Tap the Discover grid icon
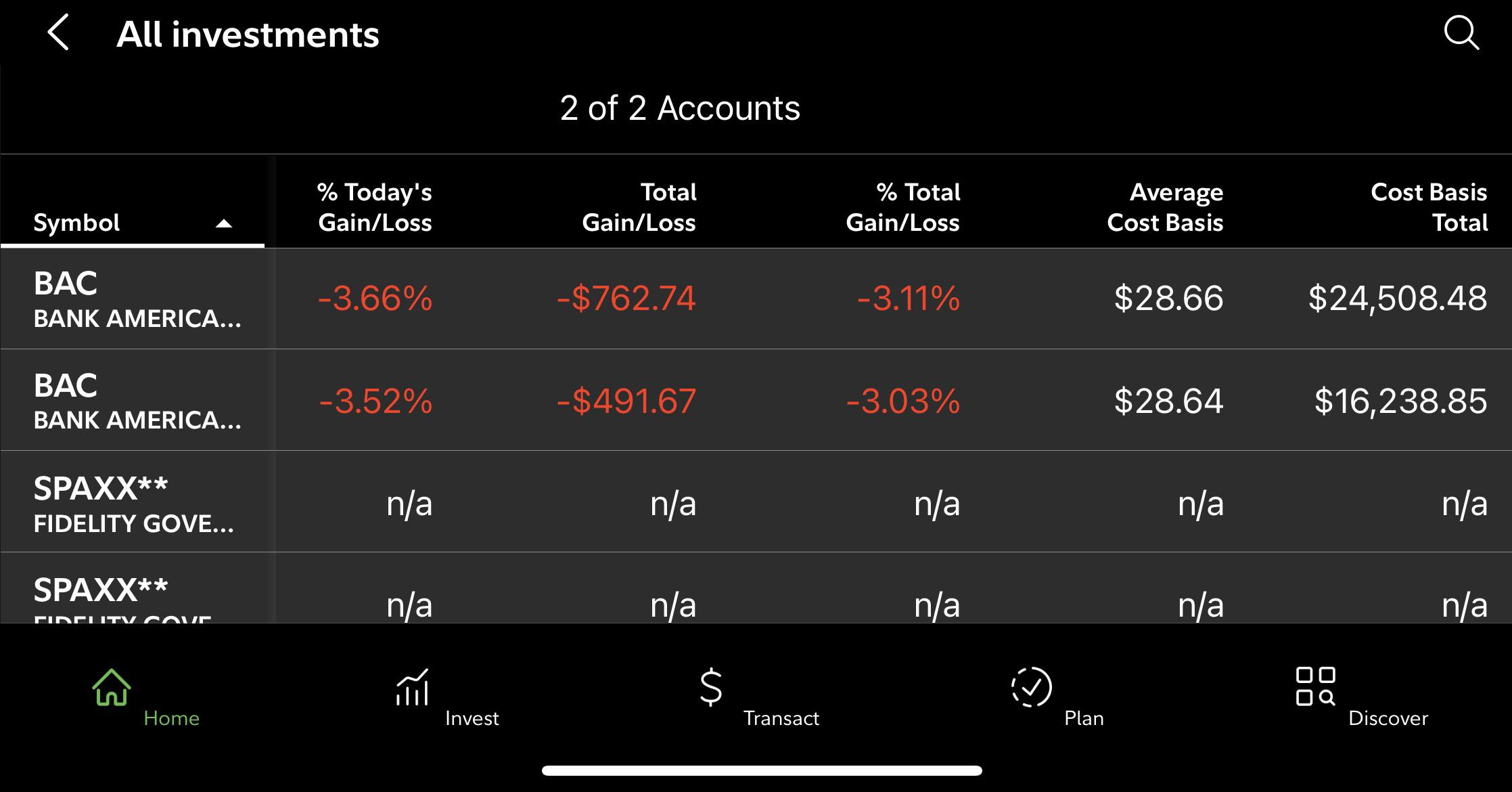 pos(1315,687)
